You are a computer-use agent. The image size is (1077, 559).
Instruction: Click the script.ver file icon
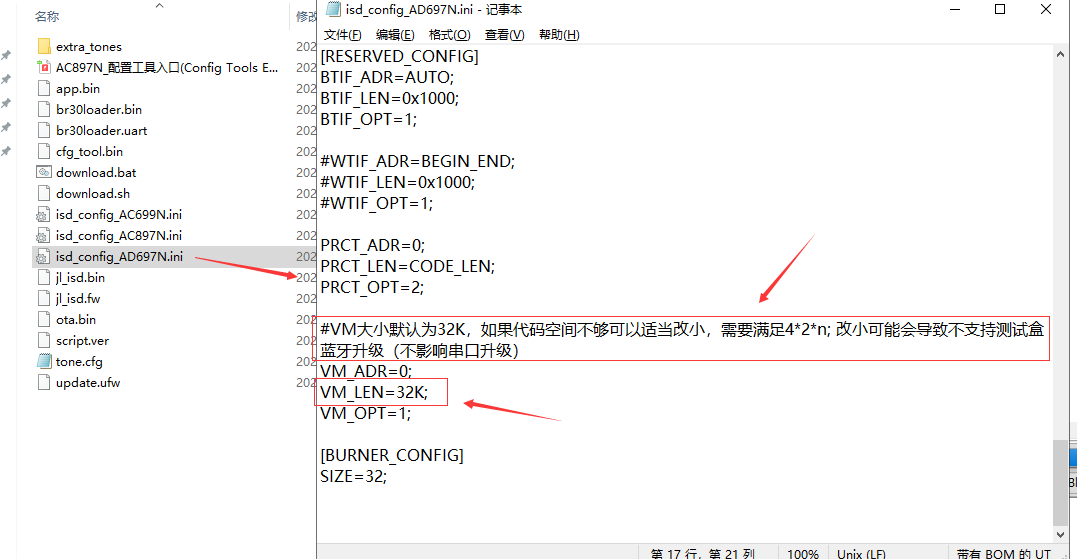(x=44, y=341)
